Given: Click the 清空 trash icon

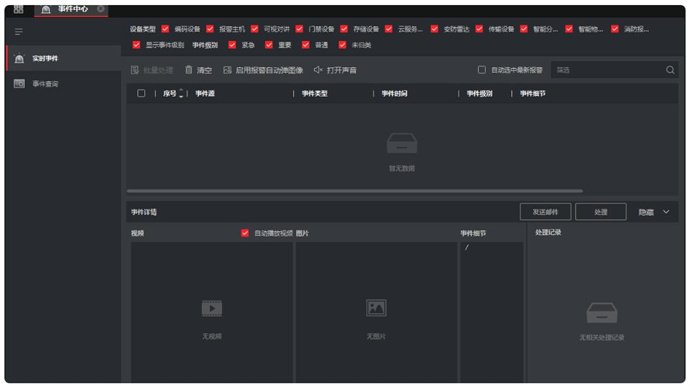Looking at the screenshot, I should coord(189,70).
